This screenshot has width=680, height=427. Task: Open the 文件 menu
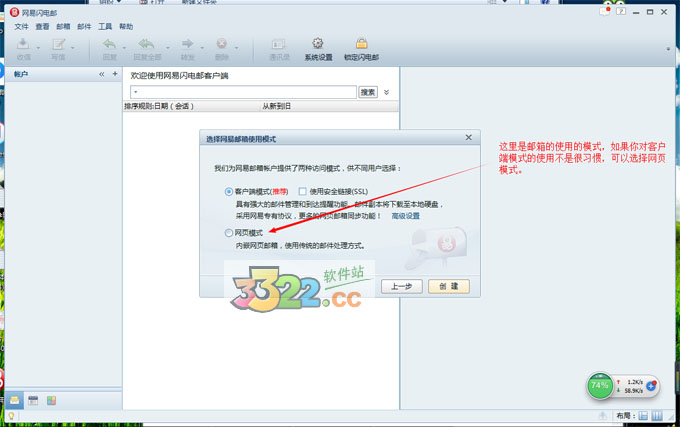21,27
